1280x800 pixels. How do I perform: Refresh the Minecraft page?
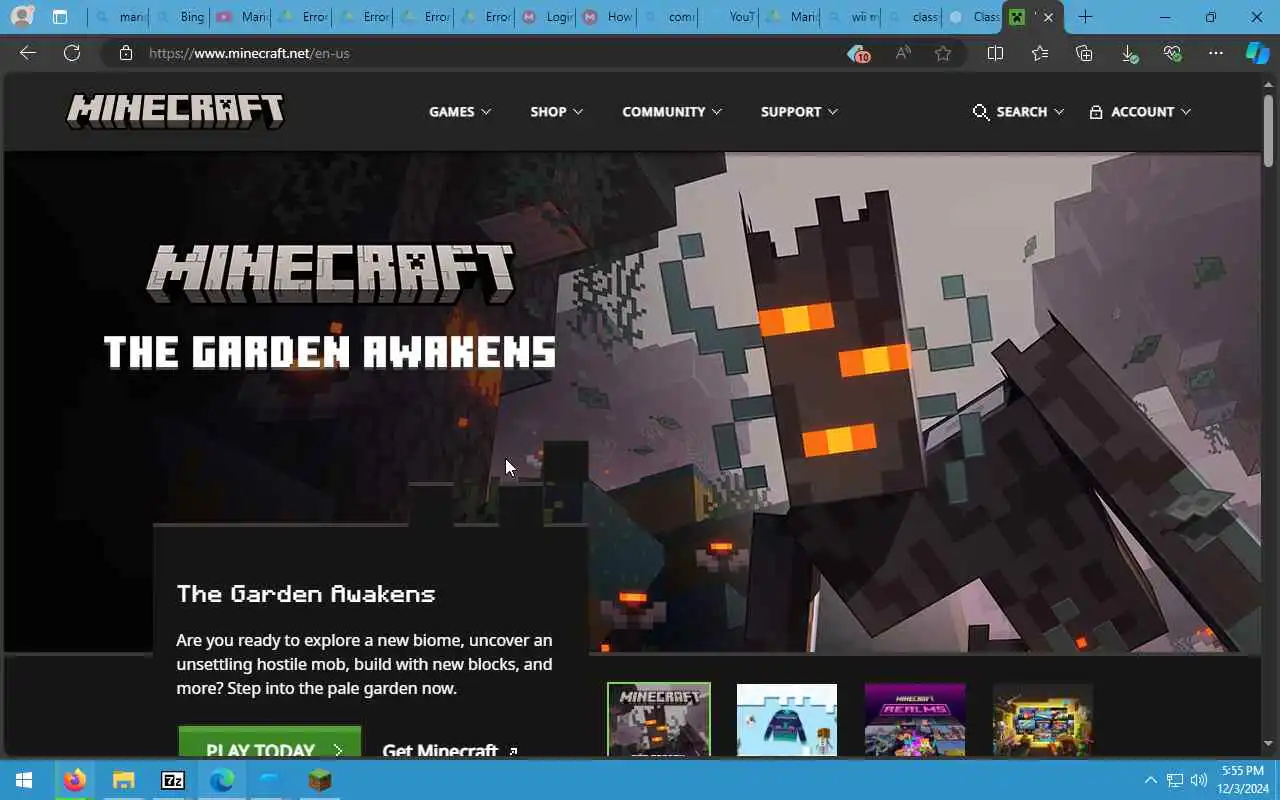[72, 53]
